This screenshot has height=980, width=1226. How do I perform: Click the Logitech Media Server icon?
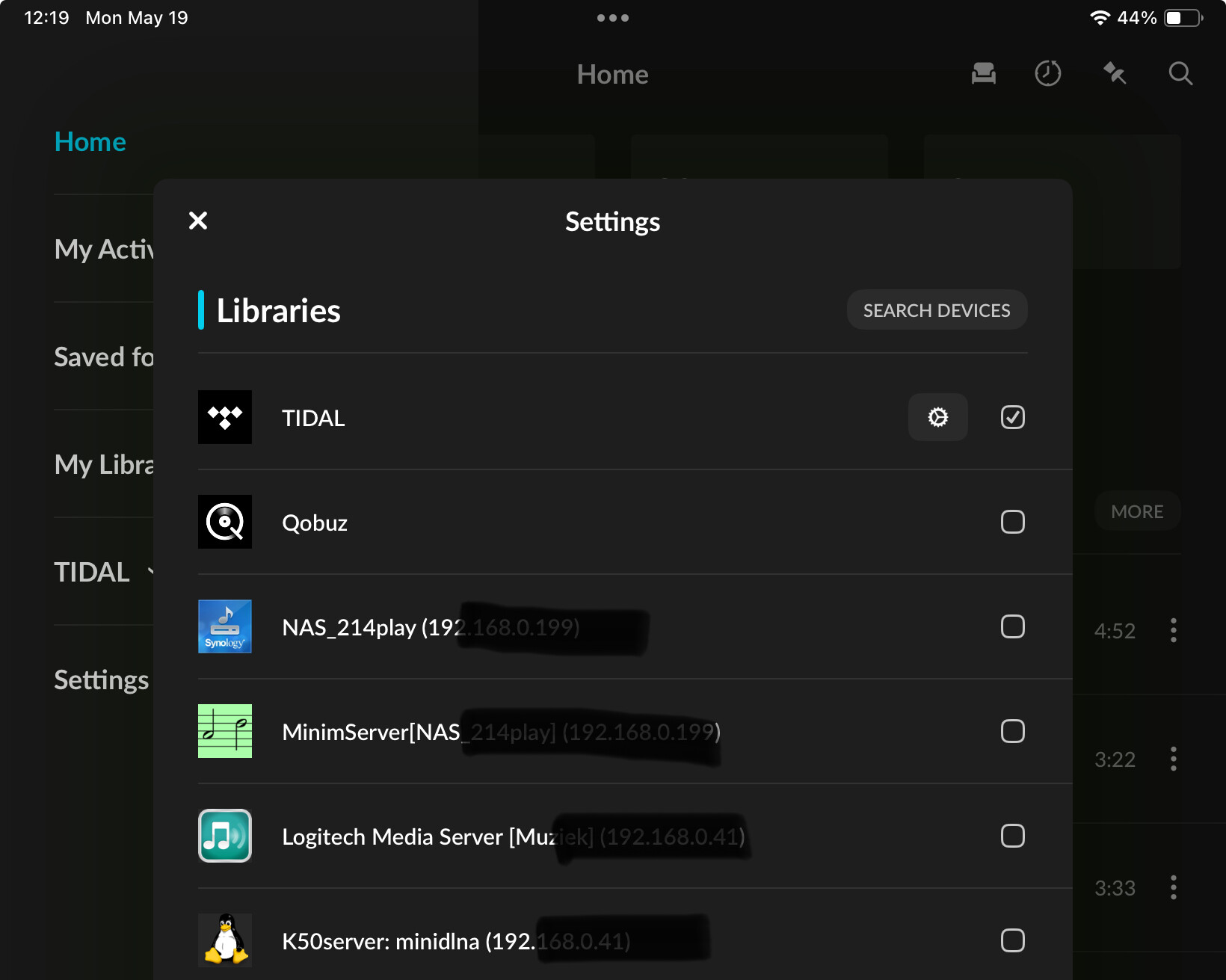click(225, 836)
